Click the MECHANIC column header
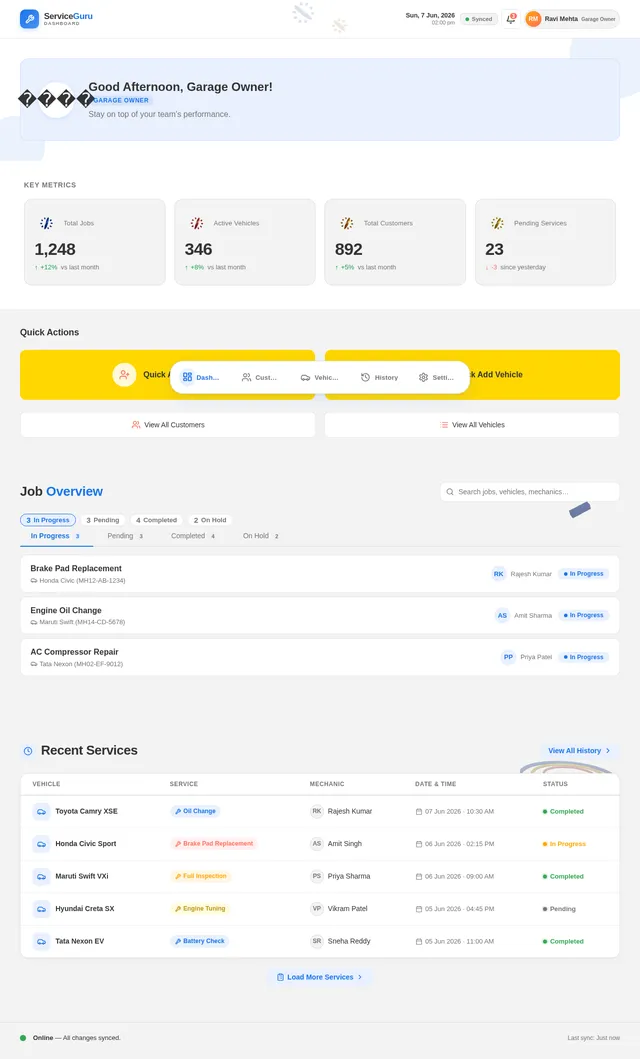Screen dimensions: 640x1059 [x=327, y=784]
